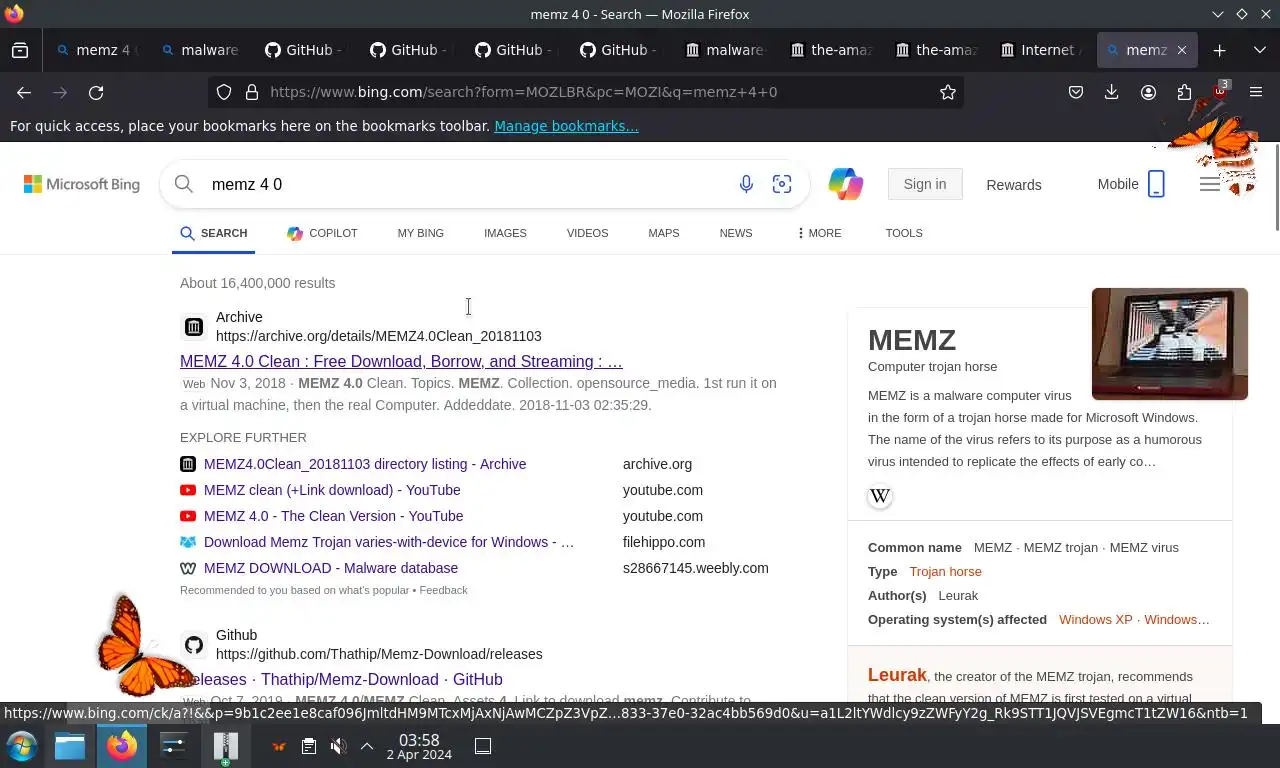1280x768 pixels.
Task: Click the Trojan horse type link
Action: tap(945, 571)
